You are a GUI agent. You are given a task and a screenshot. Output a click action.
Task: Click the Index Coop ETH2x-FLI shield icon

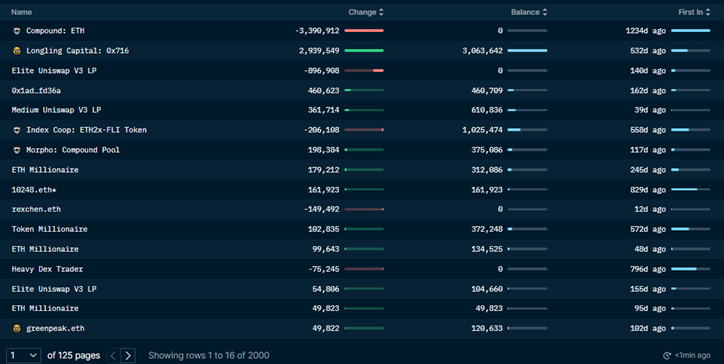[17, 130]
